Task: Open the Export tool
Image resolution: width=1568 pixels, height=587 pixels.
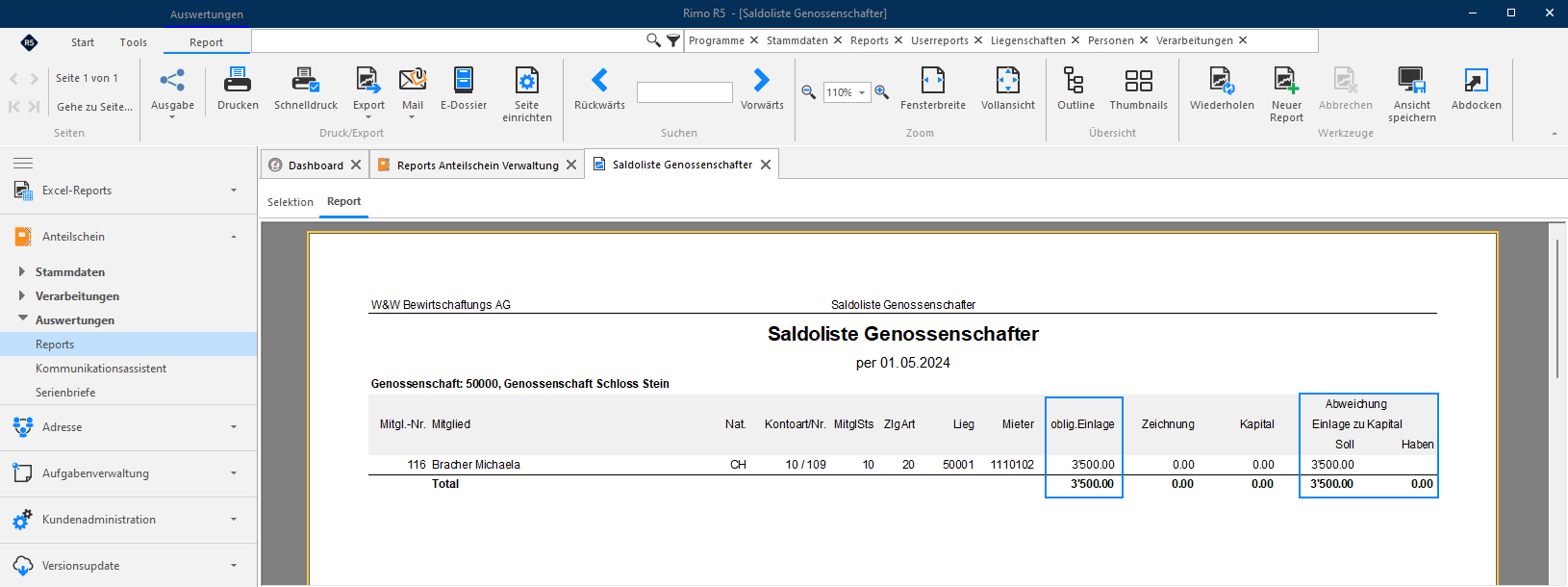Action: coord(368,92)
